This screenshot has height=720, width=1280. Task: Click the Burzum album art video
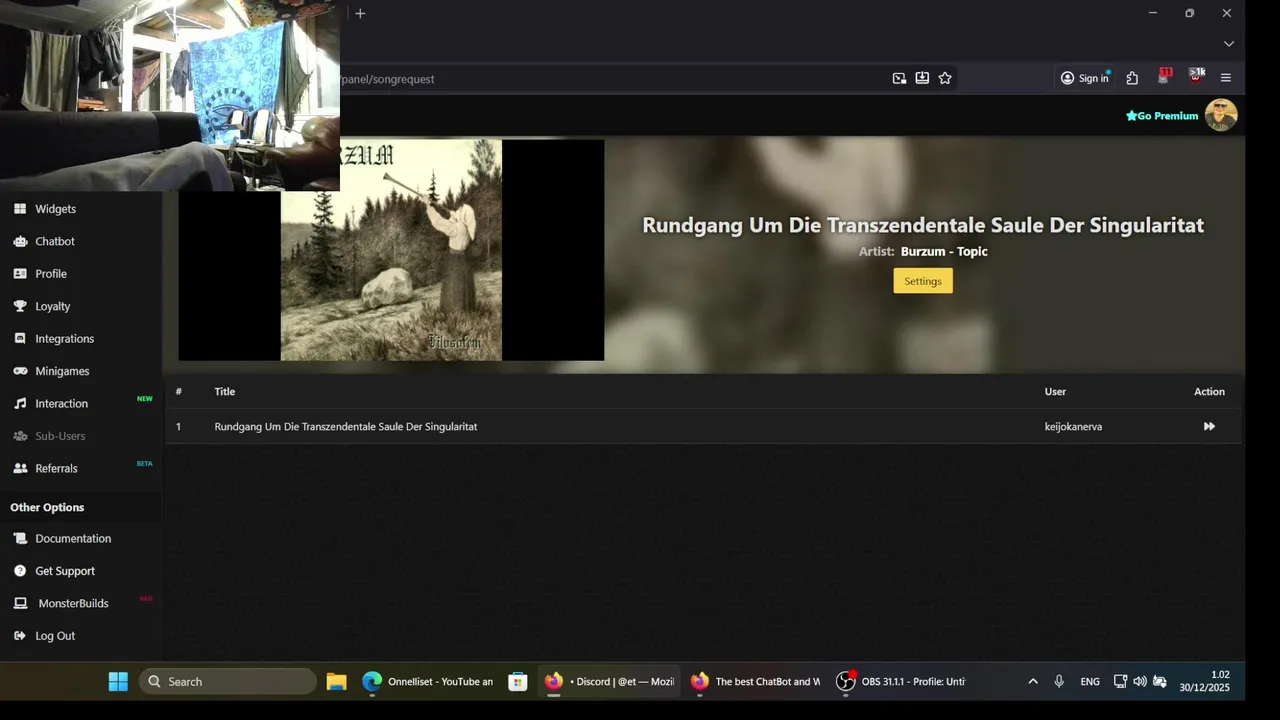click(x=391, y=250)
